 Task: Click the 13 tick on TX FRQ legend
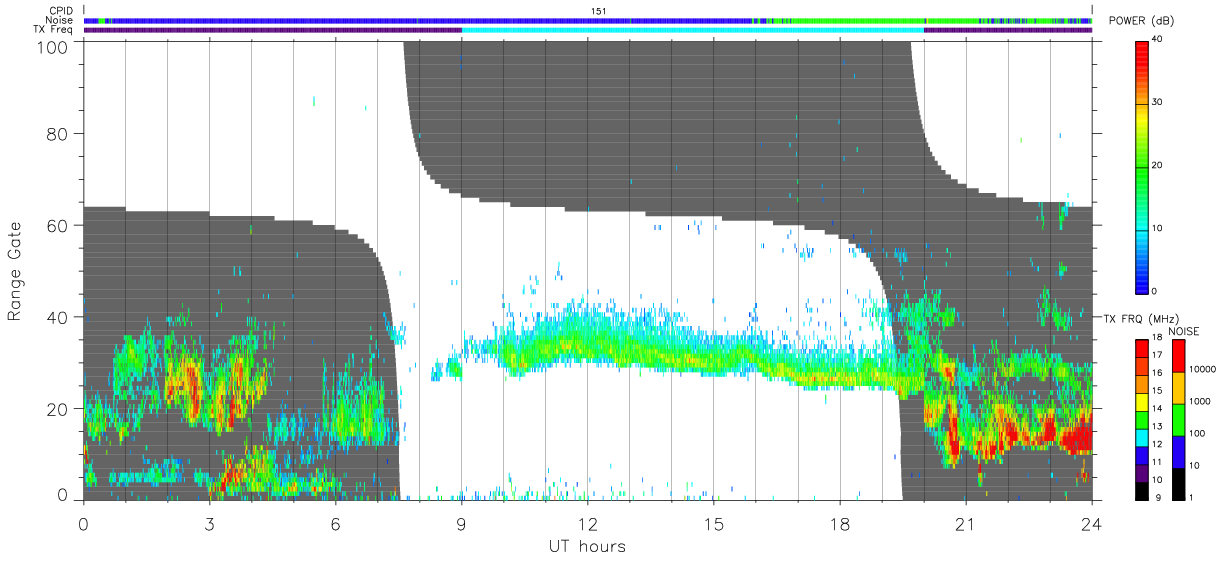1158,426
